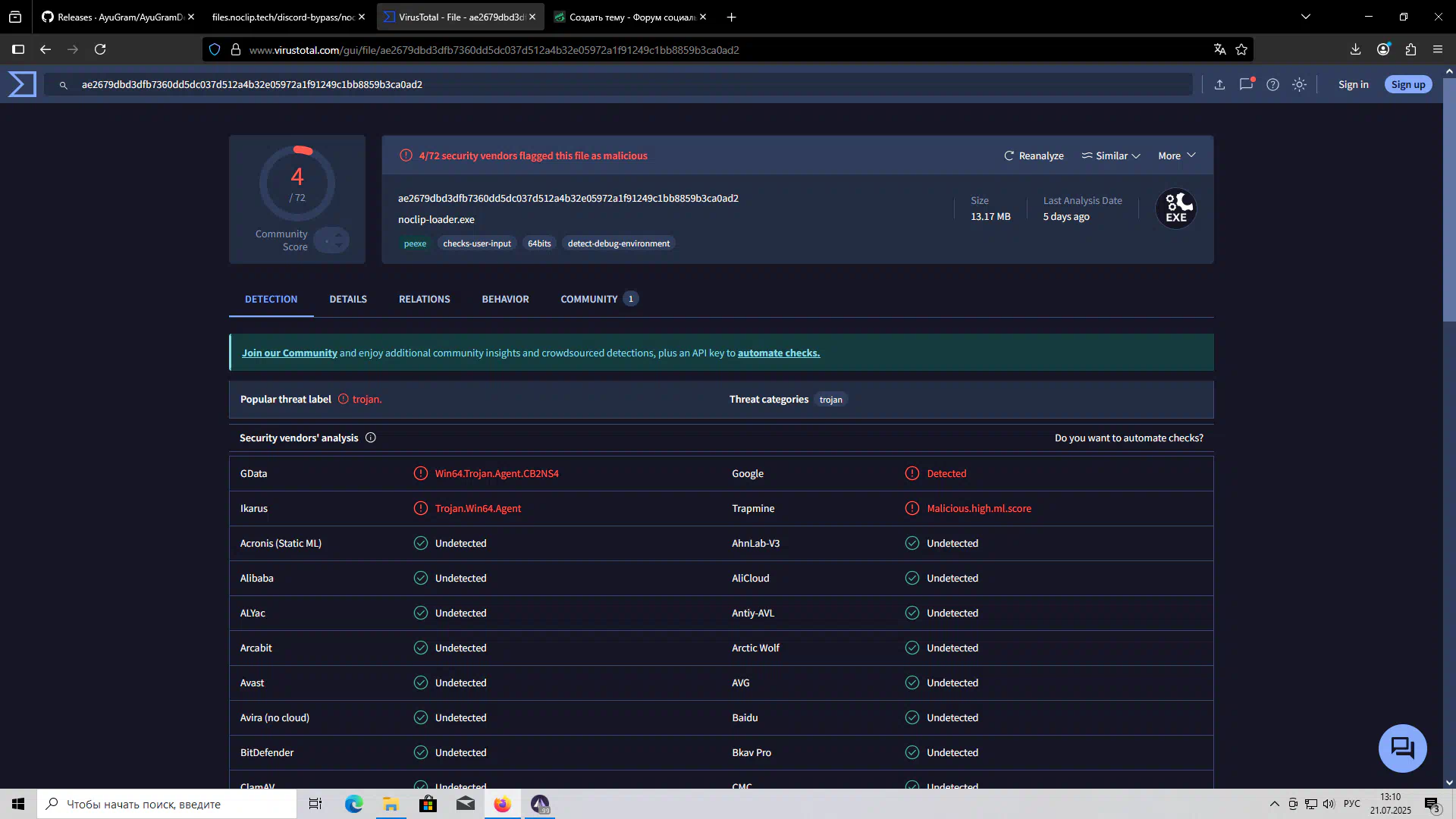Click the site padlock icon
1456x819 pixels.
236,50
